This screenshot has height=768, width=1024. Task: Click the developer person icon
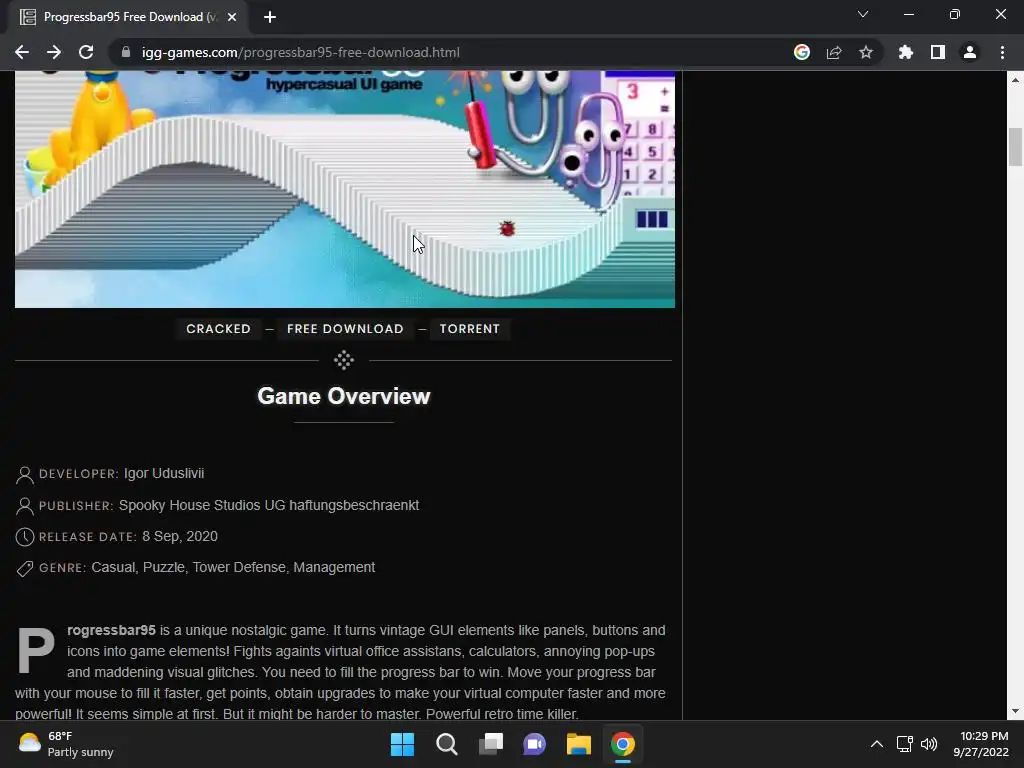tap(24, 475)
